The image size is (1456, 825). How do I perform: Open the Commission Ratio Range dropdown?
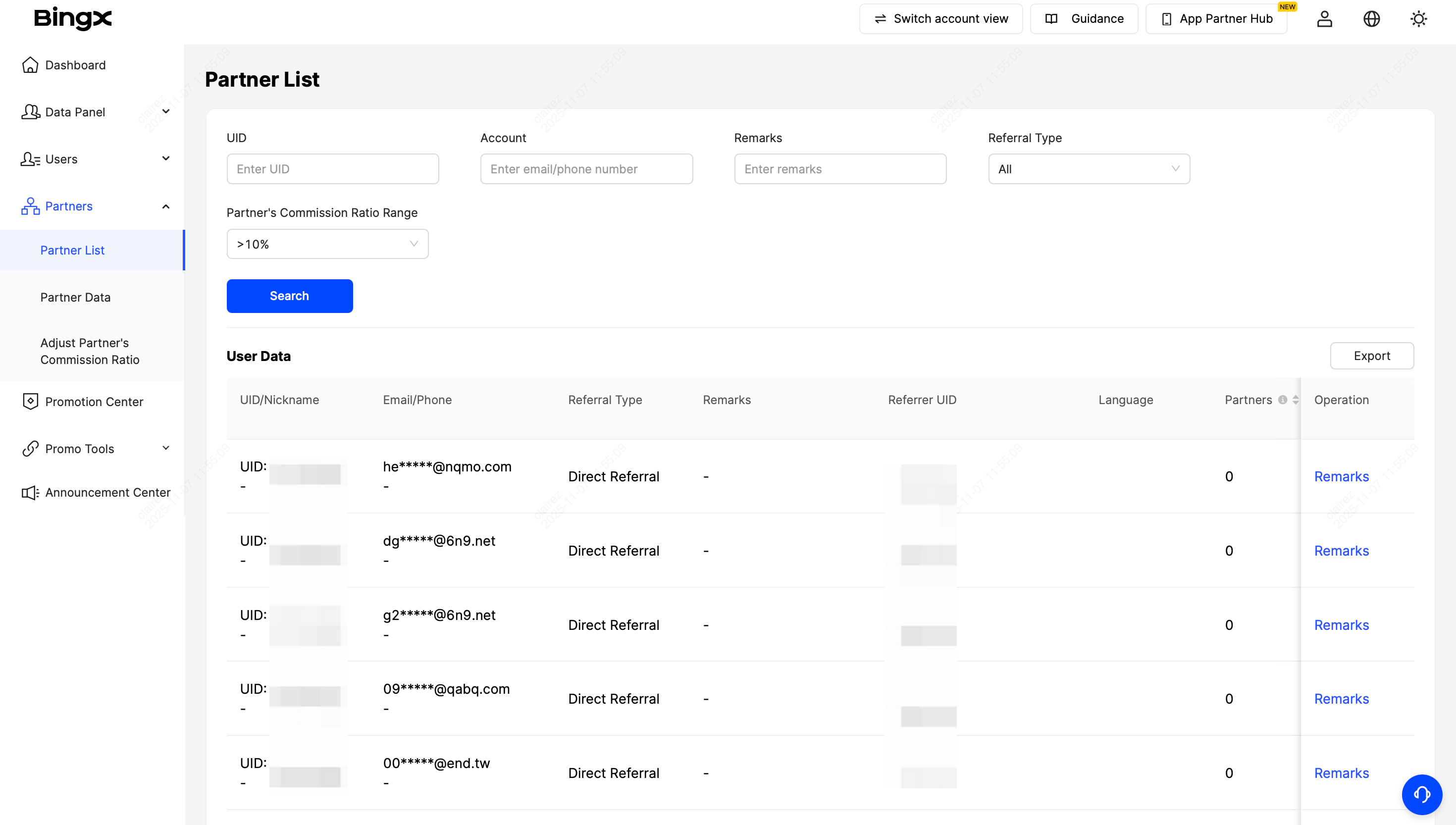point(327,244)
